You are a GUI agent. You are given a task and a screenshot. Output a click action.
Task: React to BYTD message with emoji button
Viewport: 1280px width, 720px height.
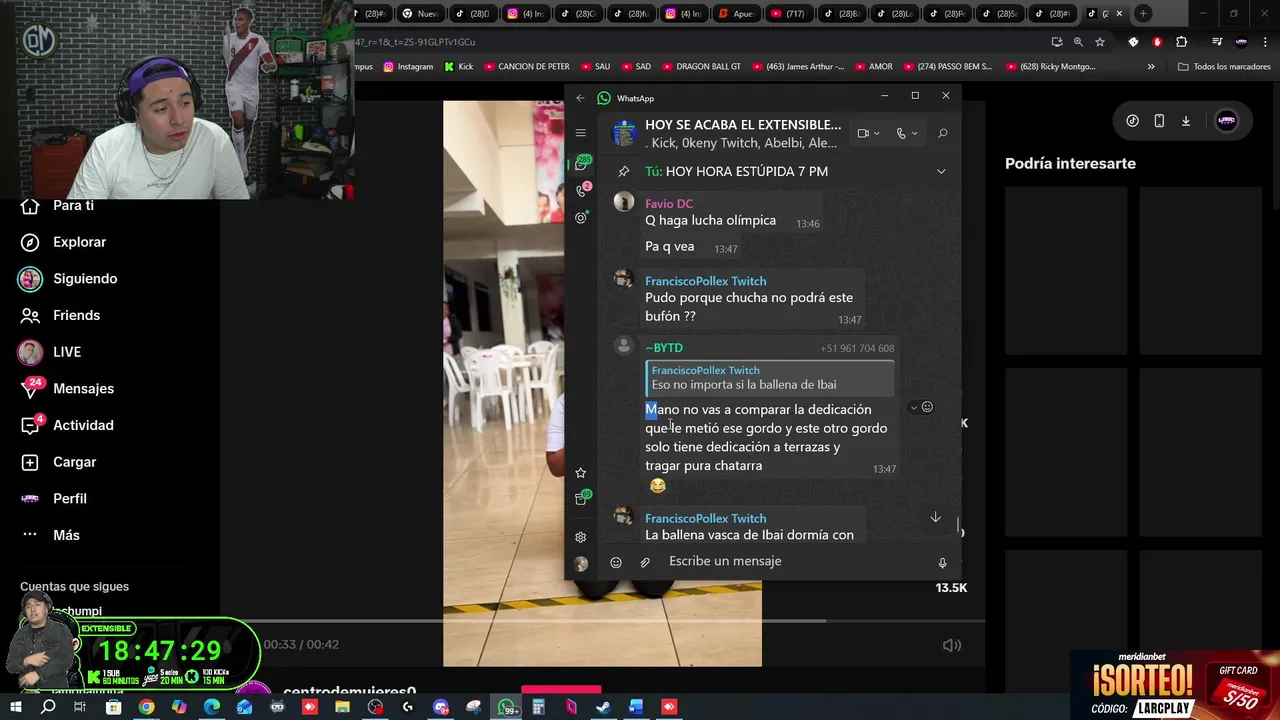click(927, 407)
